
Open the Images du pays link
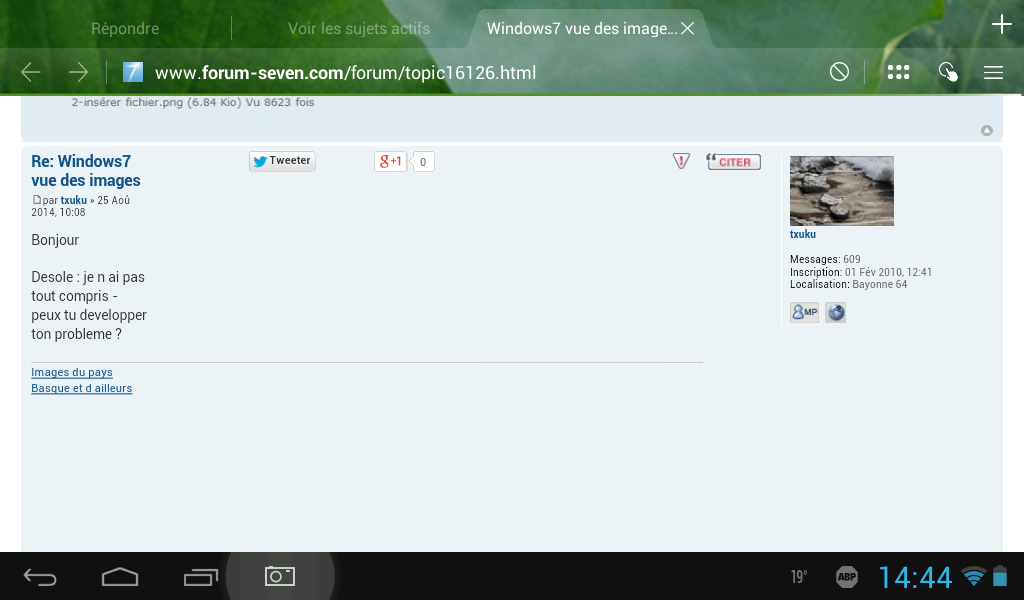tap(72, 372)
